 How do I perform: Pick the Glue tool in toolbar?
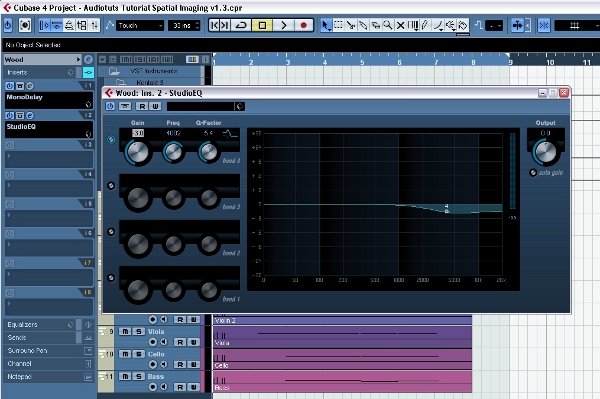coord(363,26)
